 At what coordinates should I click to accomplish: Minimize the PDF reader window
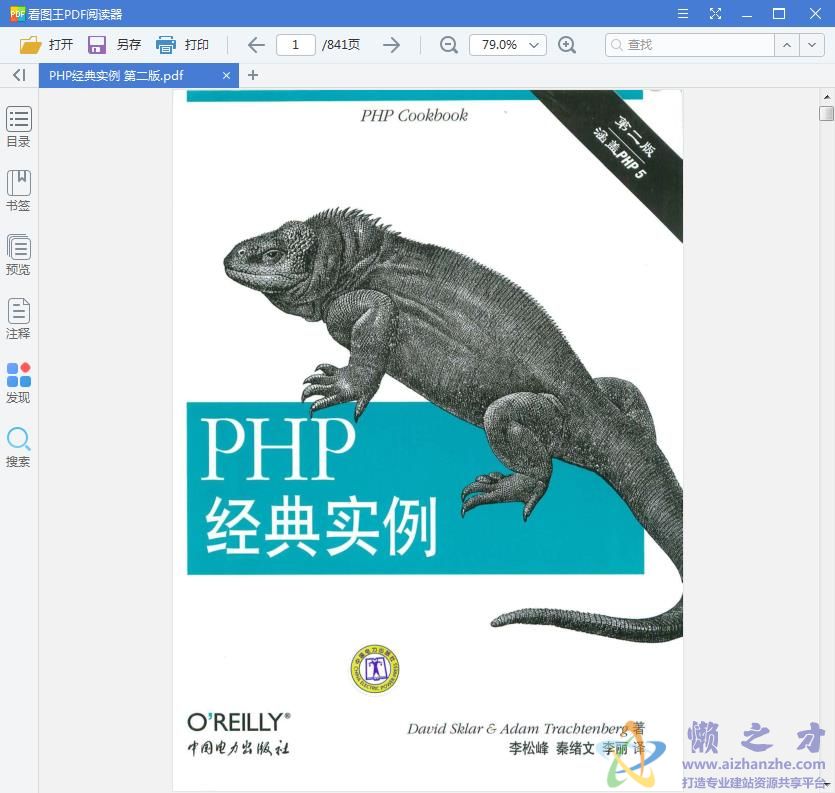click(747, 14)
